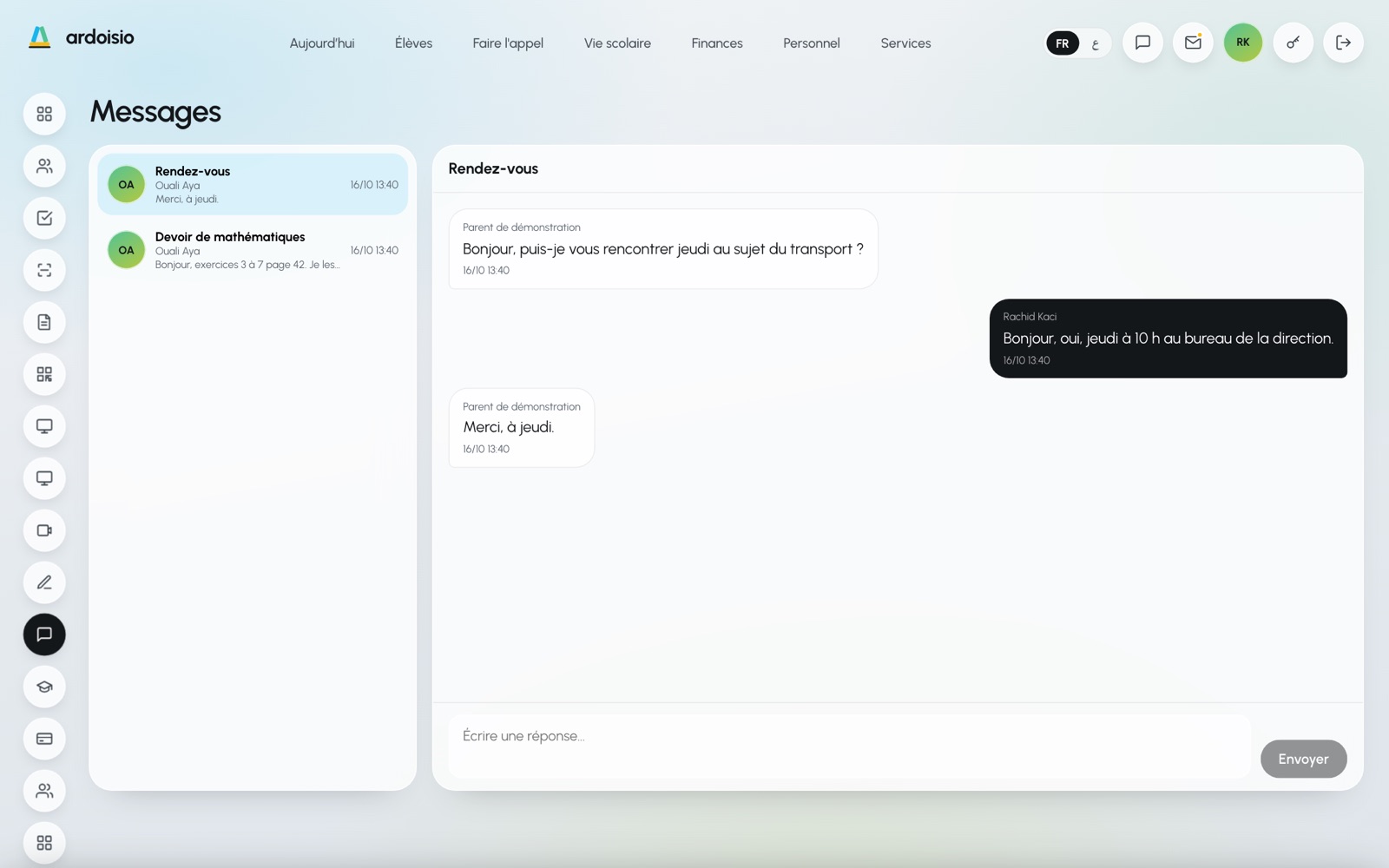Open the Devoir de mathématiques conversation
This screenshot has height=868, width=1389.
pos(253,250)
